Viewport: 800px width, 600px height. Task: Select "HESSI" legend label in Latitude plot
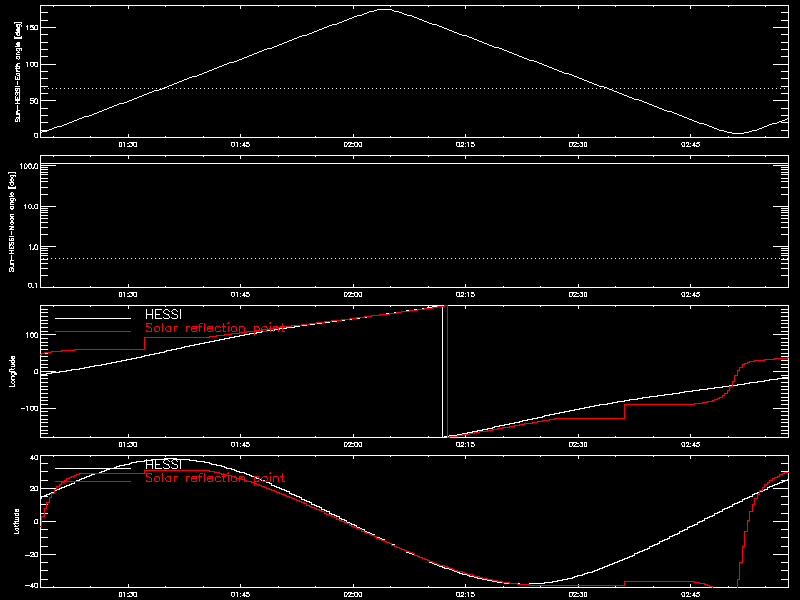(163, 465)
